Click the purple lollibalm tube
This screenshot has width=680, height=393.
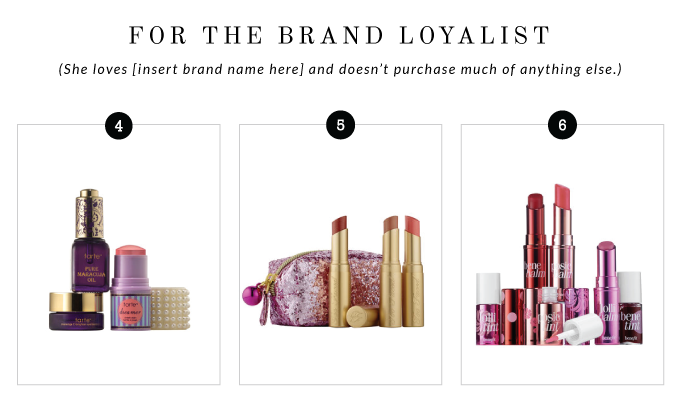click(606, 293)
